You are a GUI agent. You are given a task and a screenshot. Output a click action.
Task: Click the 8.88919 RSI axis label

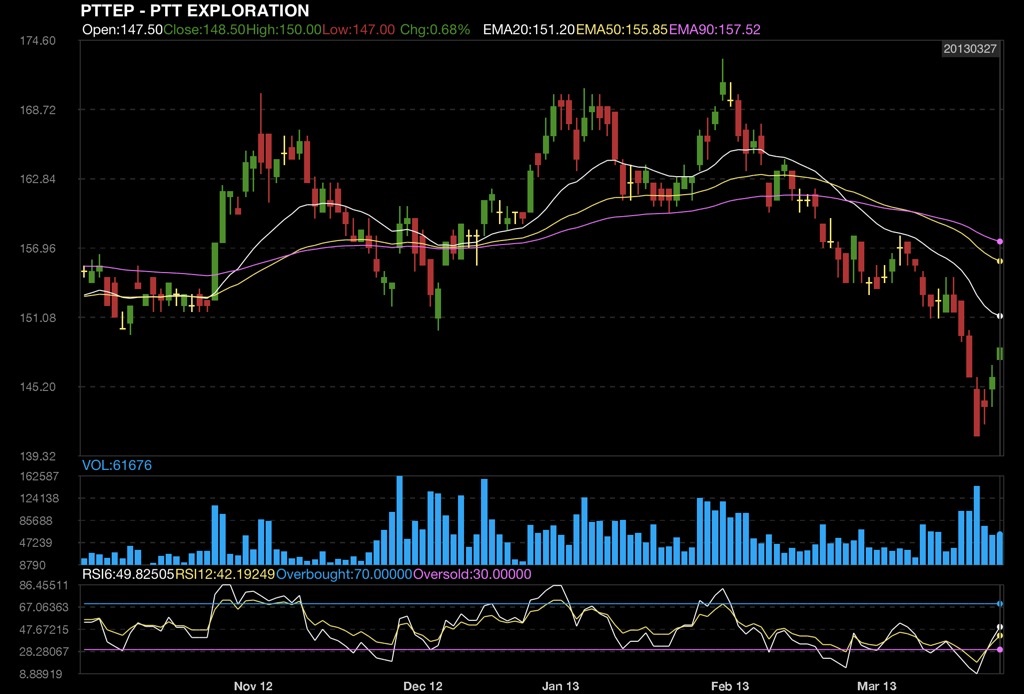[41, 674]
